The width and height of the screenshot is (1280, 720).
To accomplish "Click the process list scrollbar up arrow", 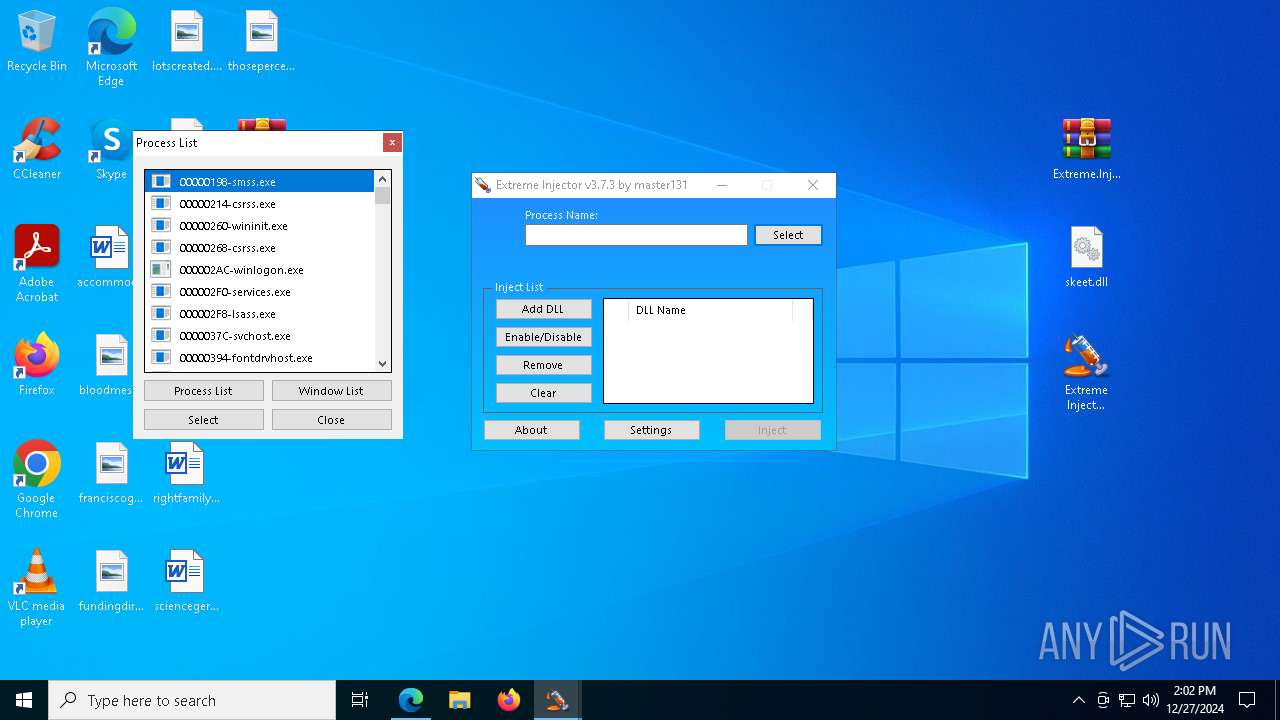I will click(382, 179).
